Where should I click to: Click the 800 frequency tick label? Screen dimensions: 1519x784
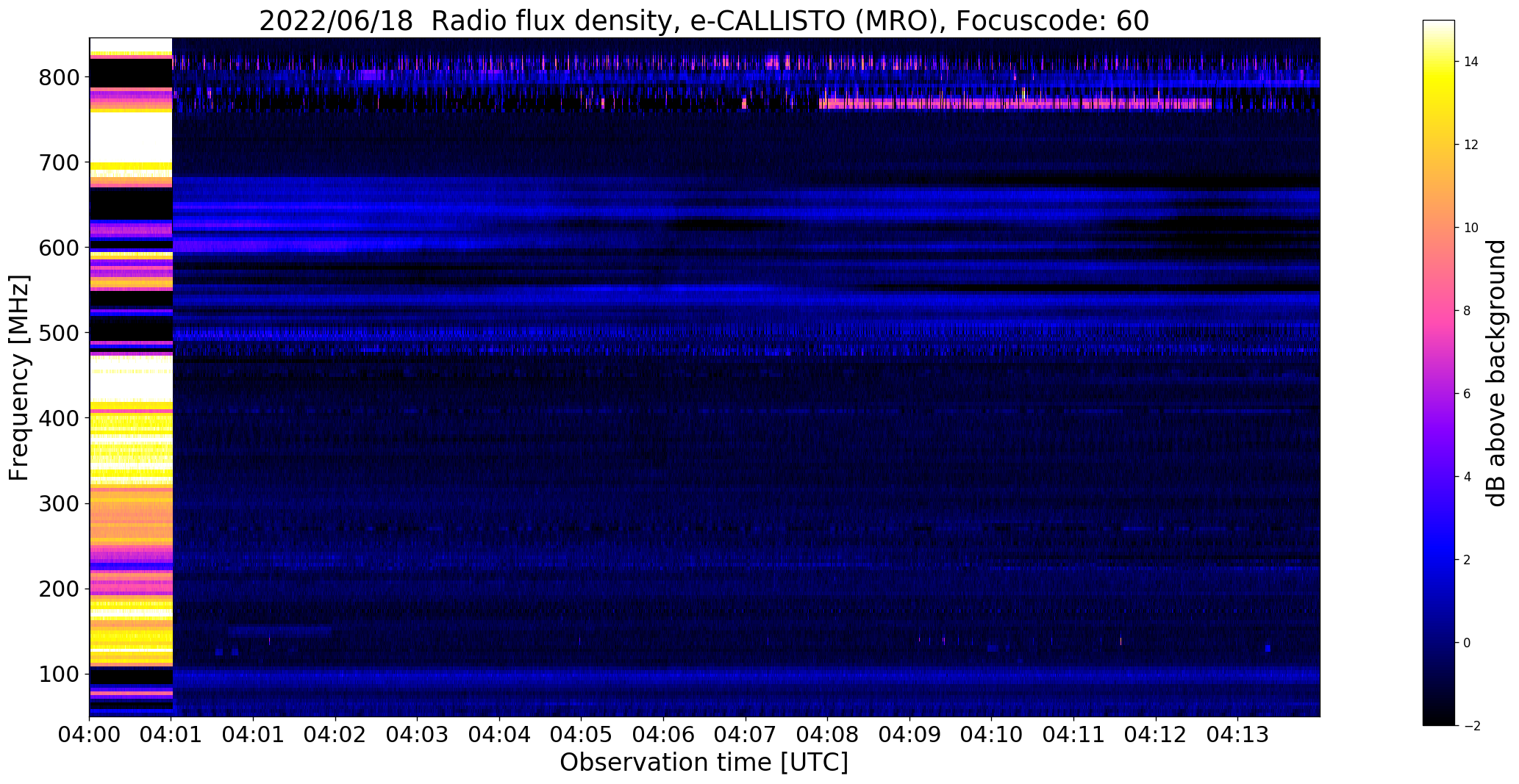(x=59, y=77)
